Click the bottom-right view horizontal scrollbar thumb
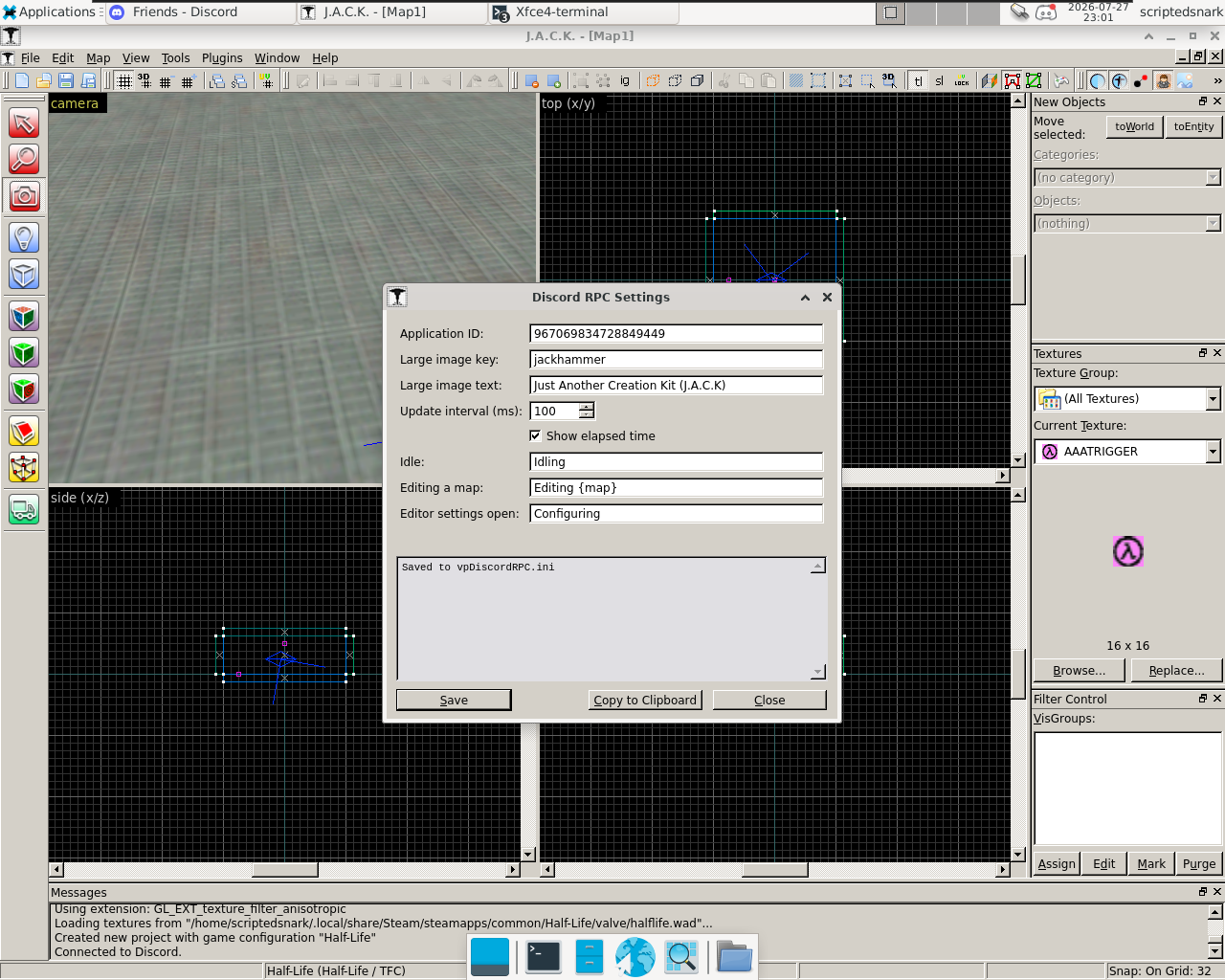1225x980 pixels. coord(775,869)
